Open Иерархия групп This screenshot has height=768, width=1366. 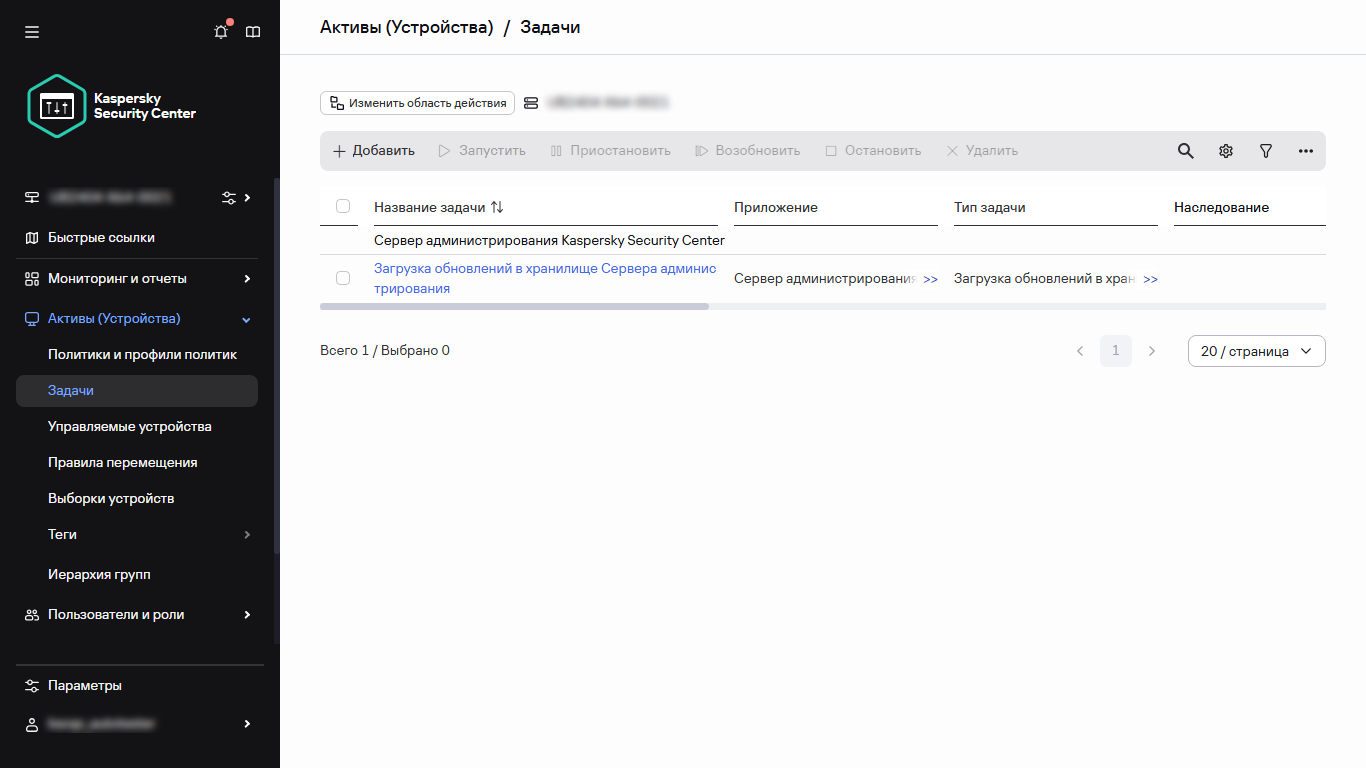pyautogui.click(x=99, y=575)
